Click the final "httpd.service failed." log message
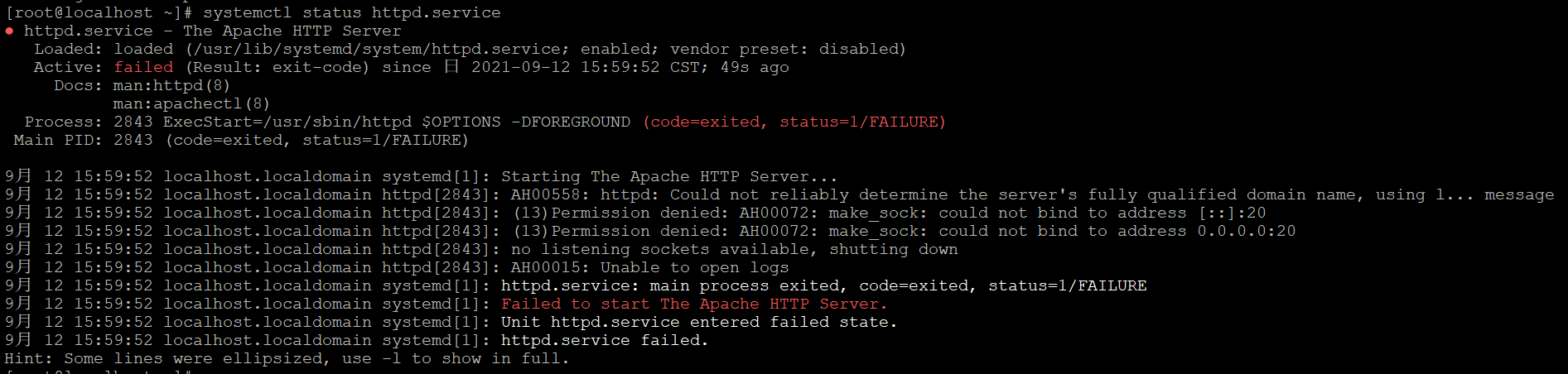Image resolution: width=1568 pixels, height=374 pixels. pos(604,340)
